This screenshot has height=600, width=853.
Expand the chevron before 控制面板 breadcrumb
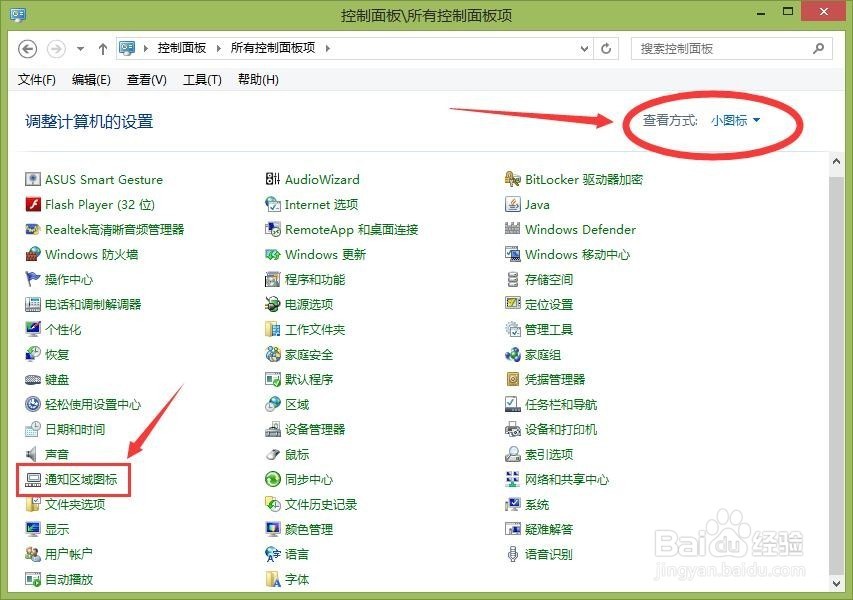tap(145, 48)
